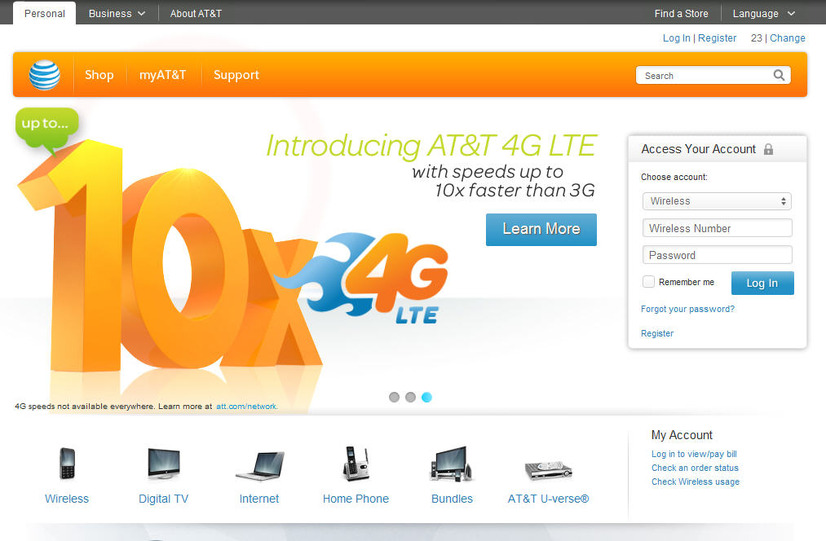Click the My Account heading
Image resolution: width=826 pixels, height=541 pixels.
click(x=682, y=435)
